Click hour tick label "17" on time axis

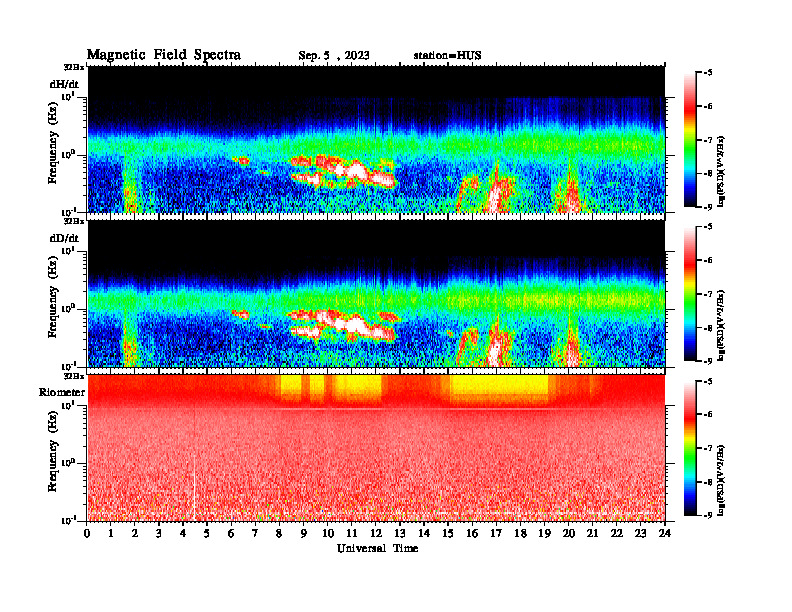[496, 533]
